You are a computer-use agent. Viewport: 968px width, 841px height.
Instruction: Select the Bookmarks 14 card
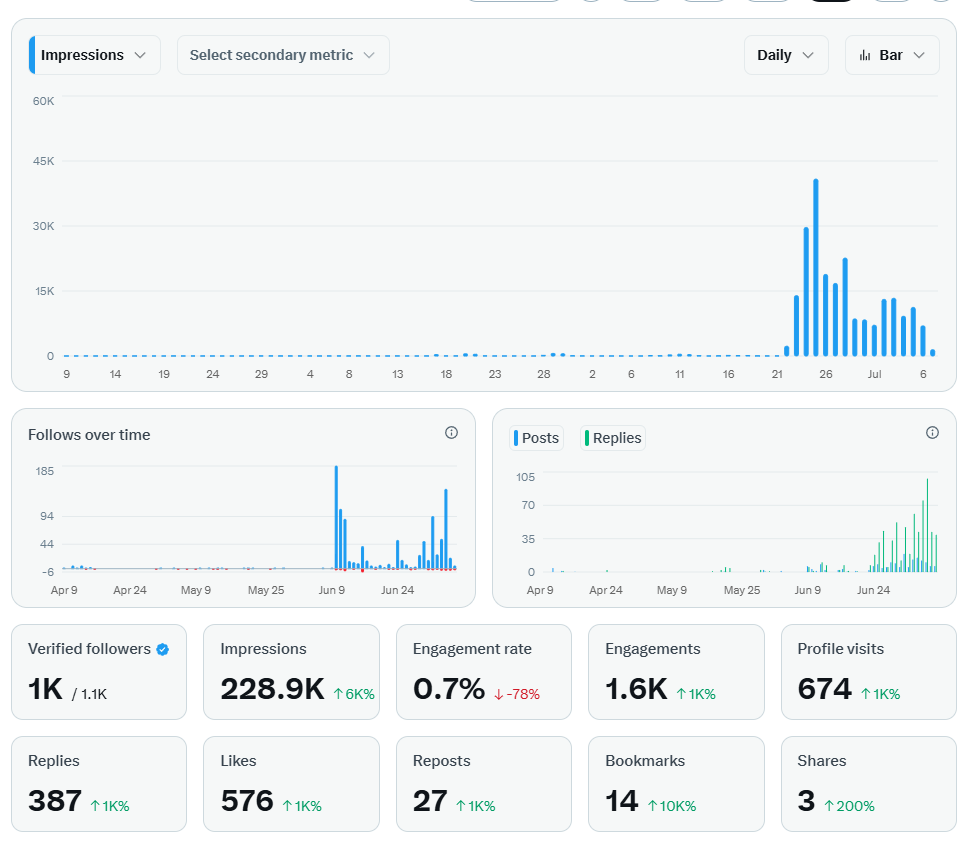tap(676, 784)
